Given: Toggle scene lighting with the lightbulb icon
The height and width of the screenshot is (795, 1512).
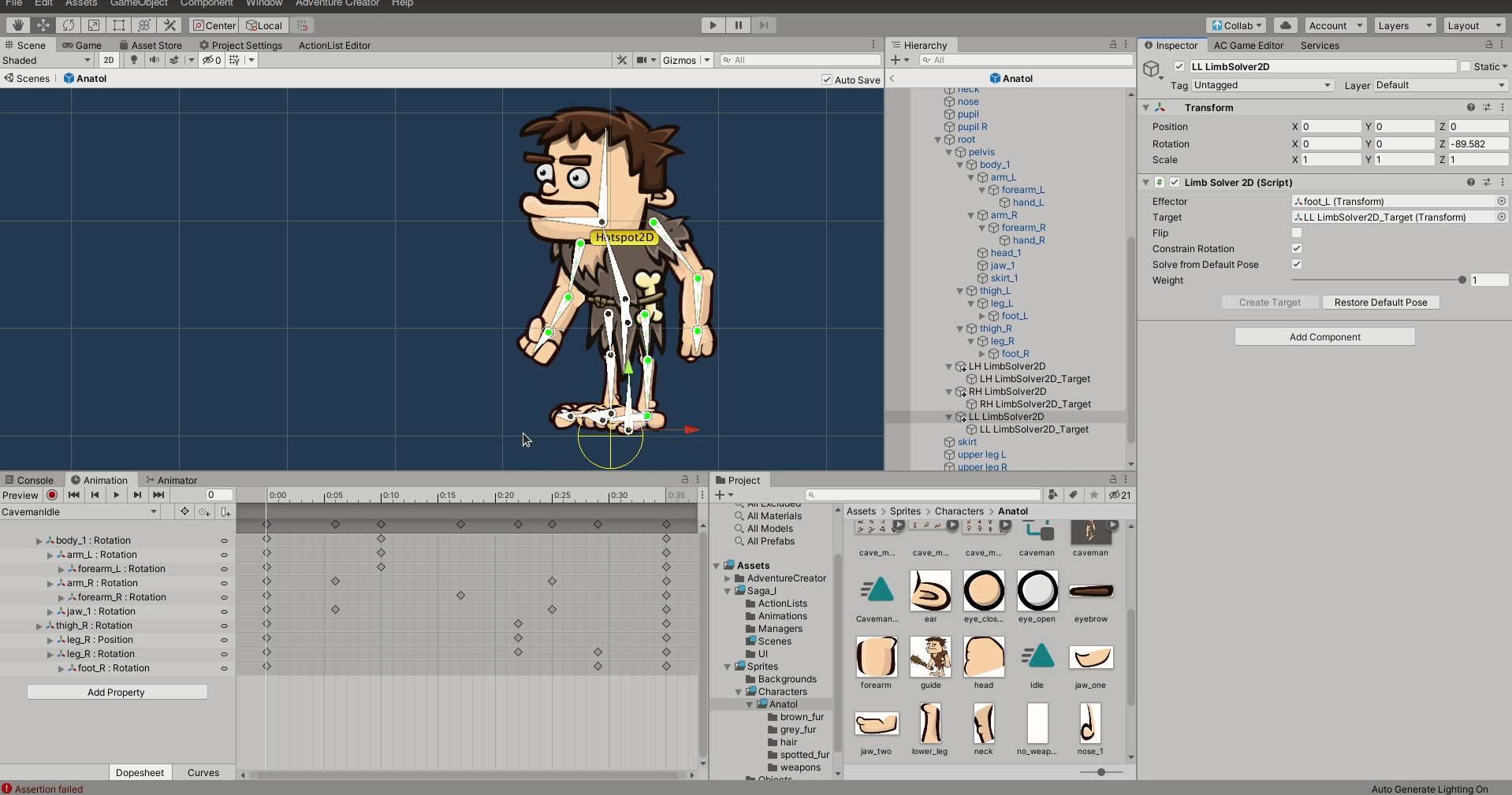Looking at the screenshot, I should 134,60.
